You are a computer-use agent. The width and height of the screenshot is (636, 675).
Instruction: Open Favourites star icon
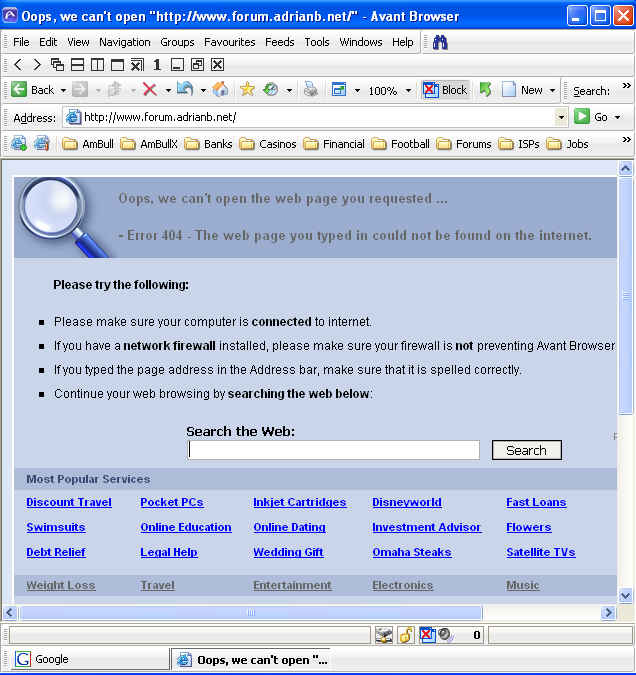click(x=247, y=89)
